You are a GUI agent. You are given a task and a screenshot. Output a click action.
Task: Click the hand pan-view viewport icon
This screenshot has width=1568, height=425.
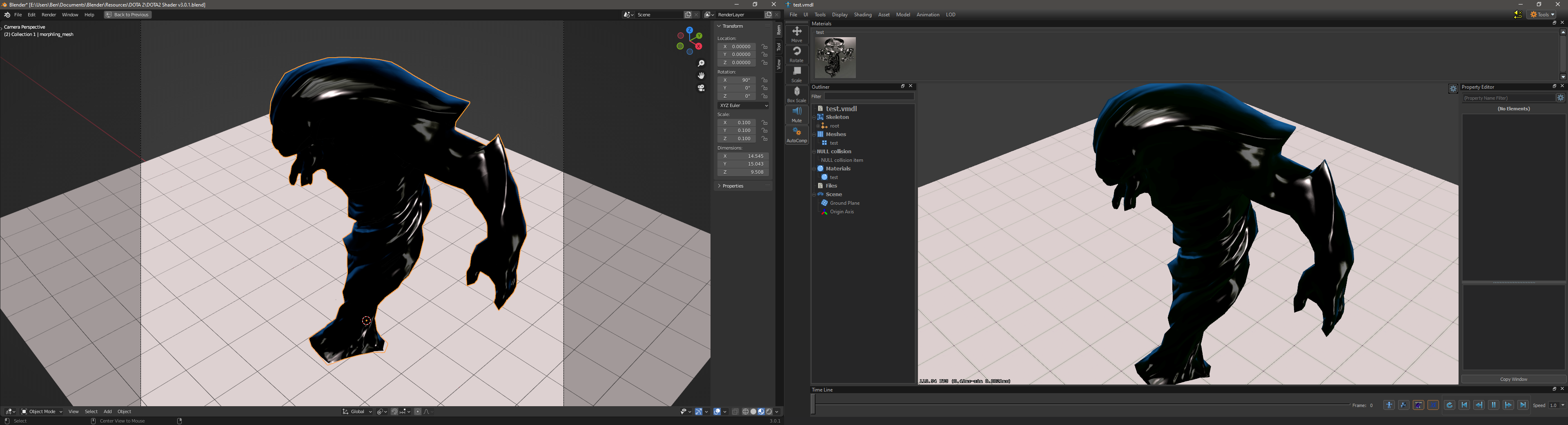click(x=701, y=76)
